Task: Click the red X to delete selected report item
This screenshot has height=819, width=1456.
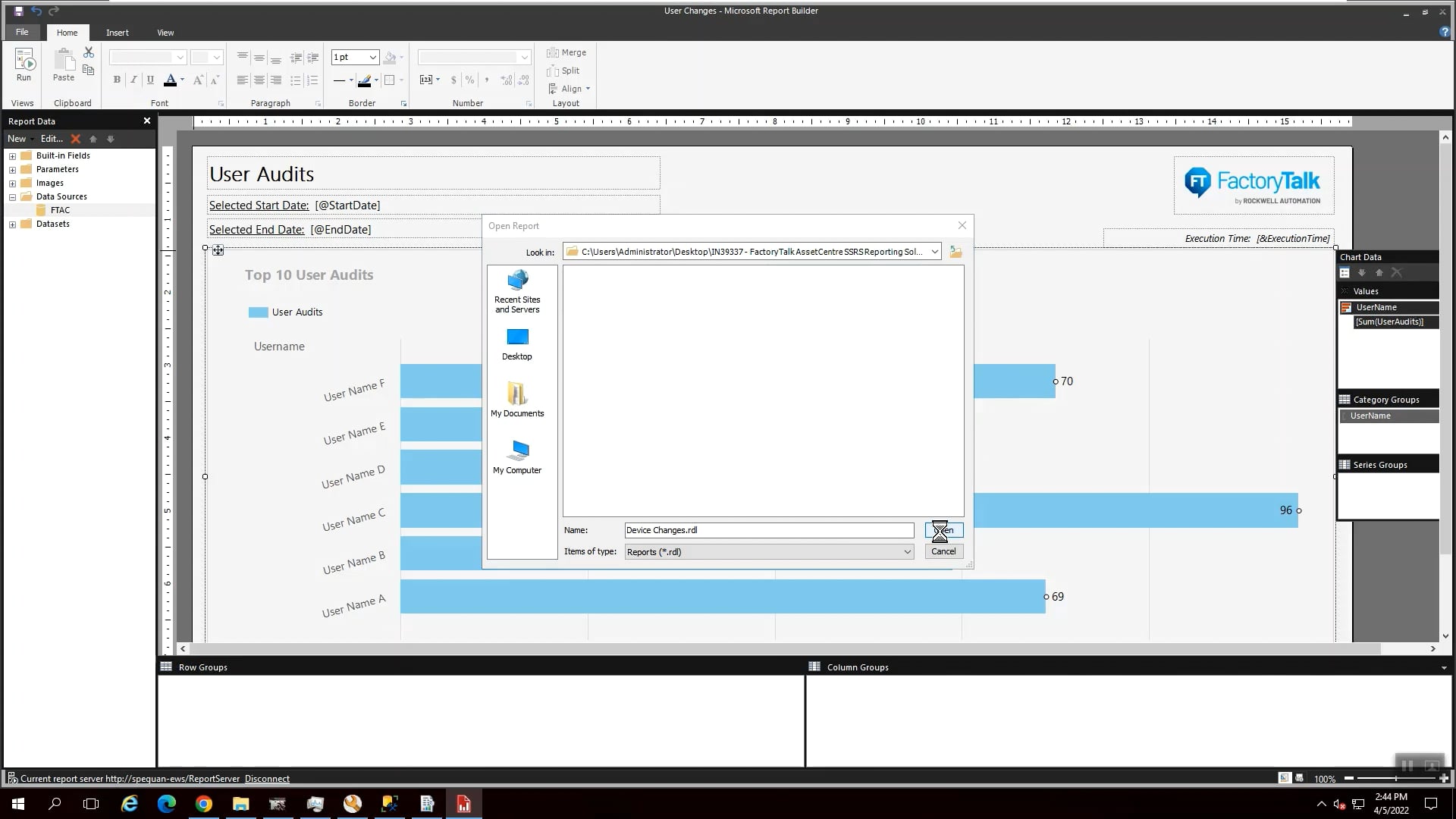Action: 76,139
